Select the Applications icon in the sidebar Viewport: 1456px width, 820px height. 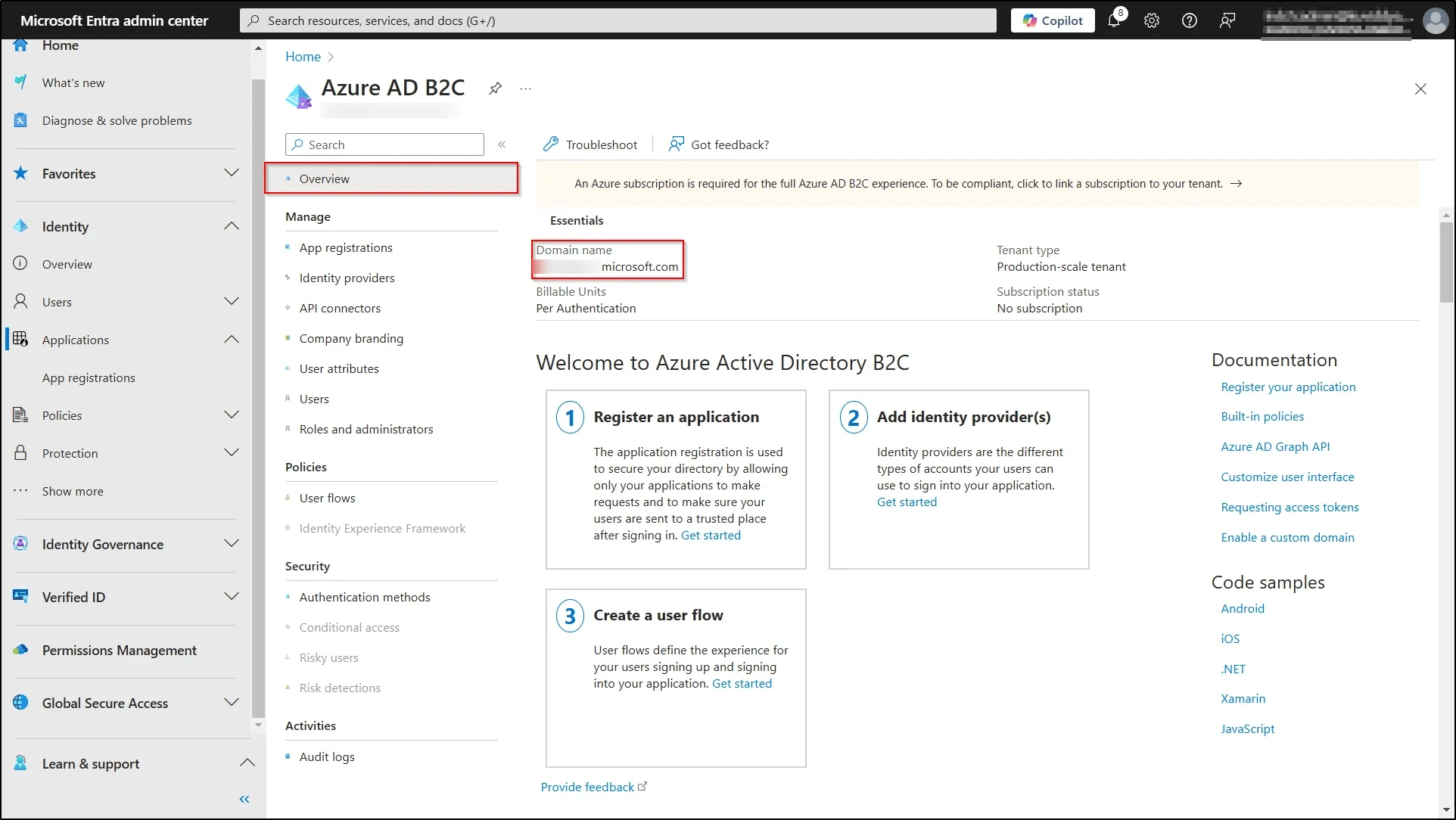(20, 339)
